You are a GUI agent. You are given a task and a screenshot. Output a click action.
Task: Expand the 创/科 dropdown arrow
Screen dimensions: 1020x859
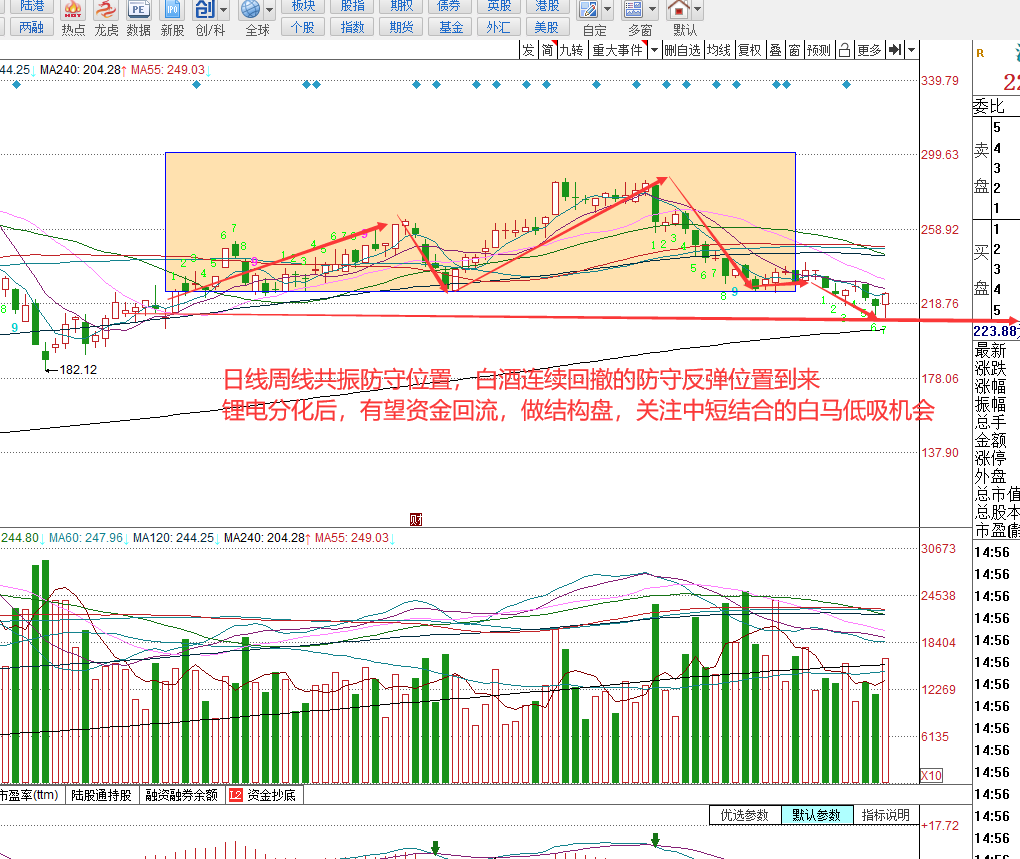tap(224, 10)
